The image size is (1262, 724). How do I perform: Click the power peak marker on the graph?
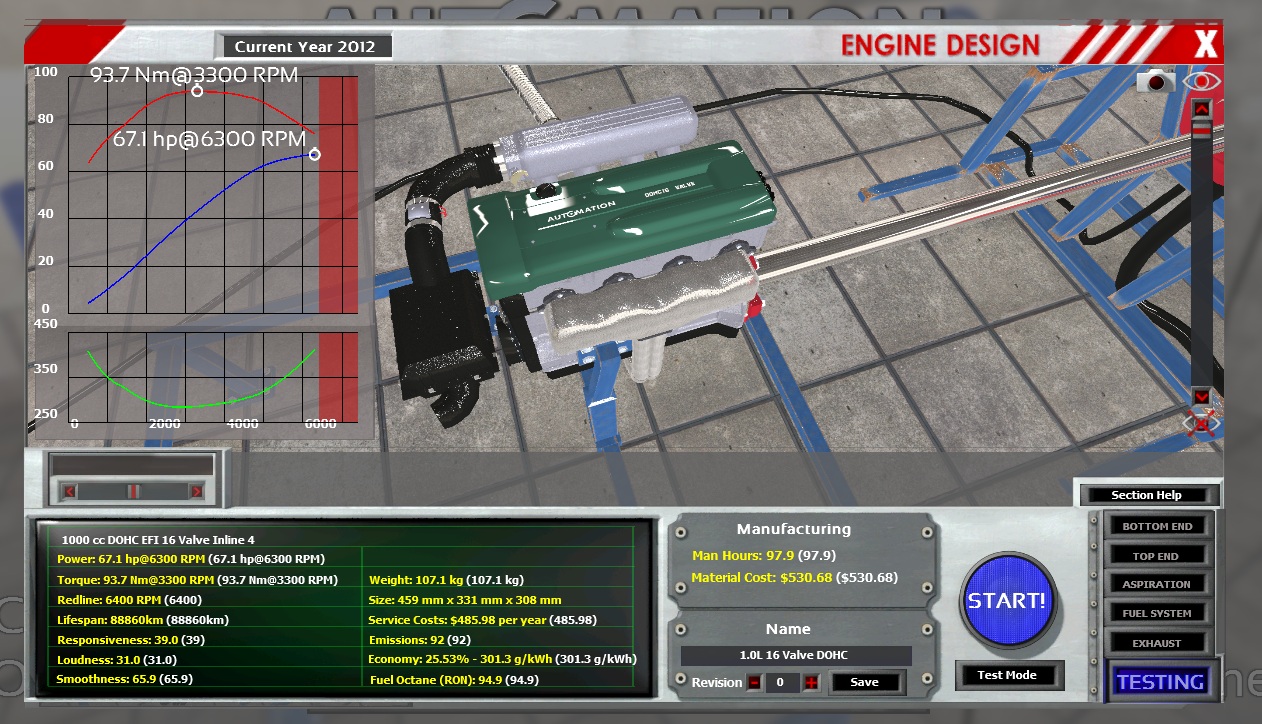[314, 154]
